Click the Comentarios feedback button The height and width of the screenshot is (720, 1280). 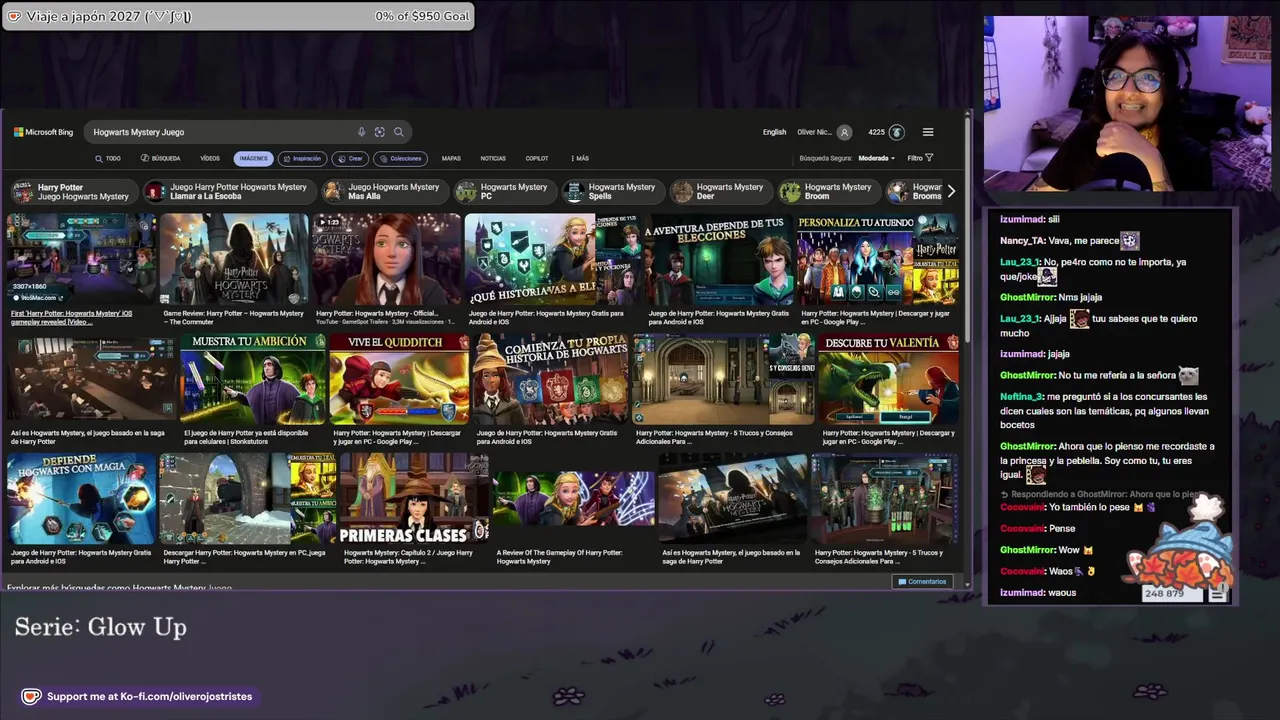click(922, 582)
